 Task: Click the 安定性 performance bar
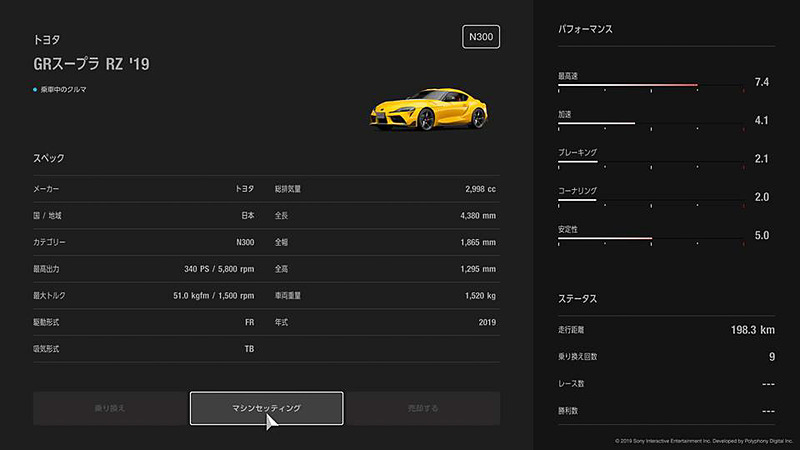[651, 238]
